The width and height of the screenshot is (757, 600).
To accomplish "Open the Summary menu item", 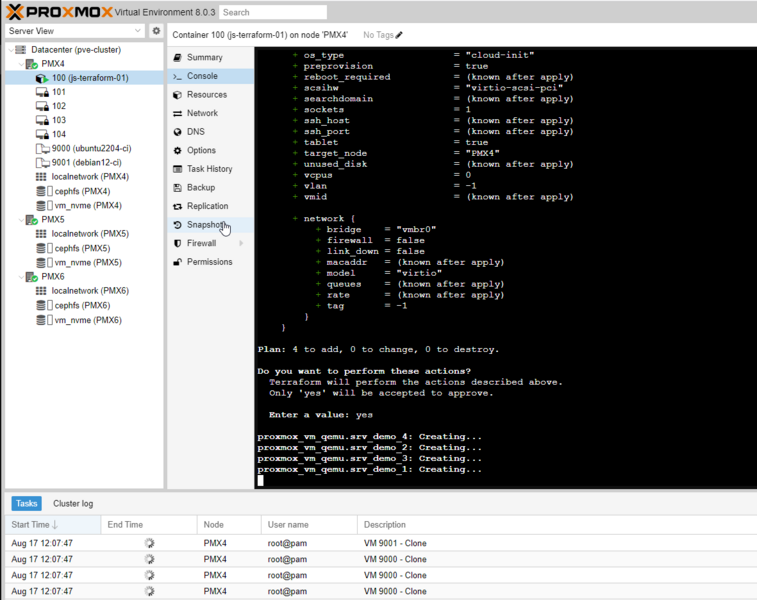I will click(210, 57).
